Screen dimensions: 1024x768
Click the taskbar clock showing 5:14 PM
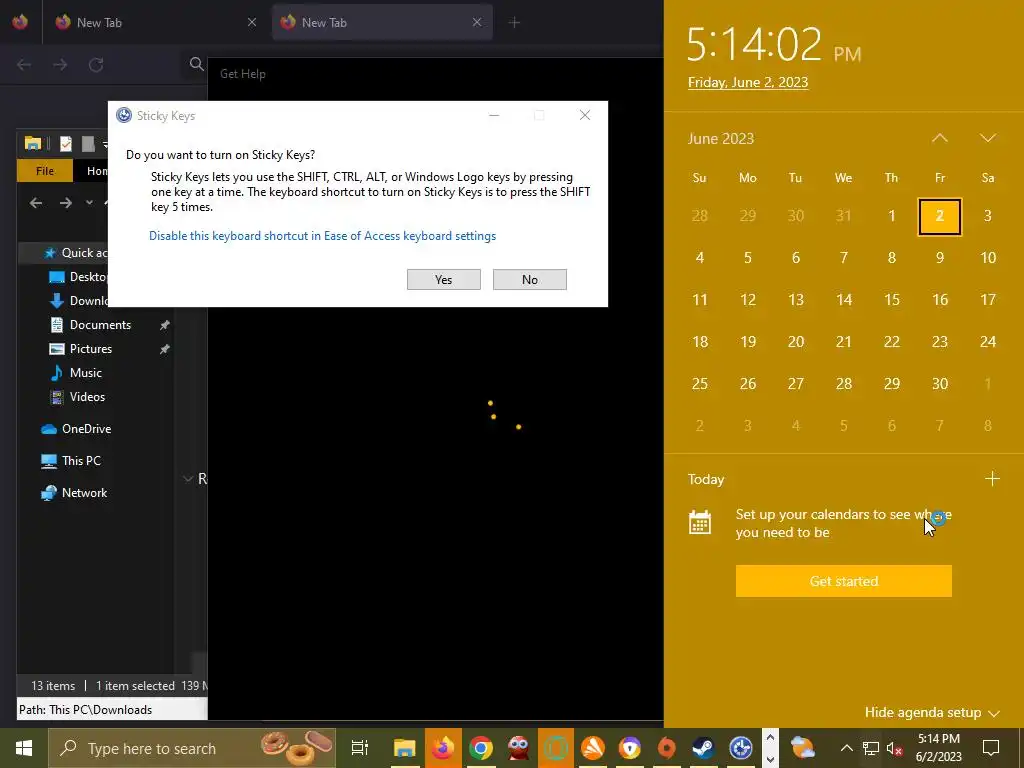[x=938, y=748]
